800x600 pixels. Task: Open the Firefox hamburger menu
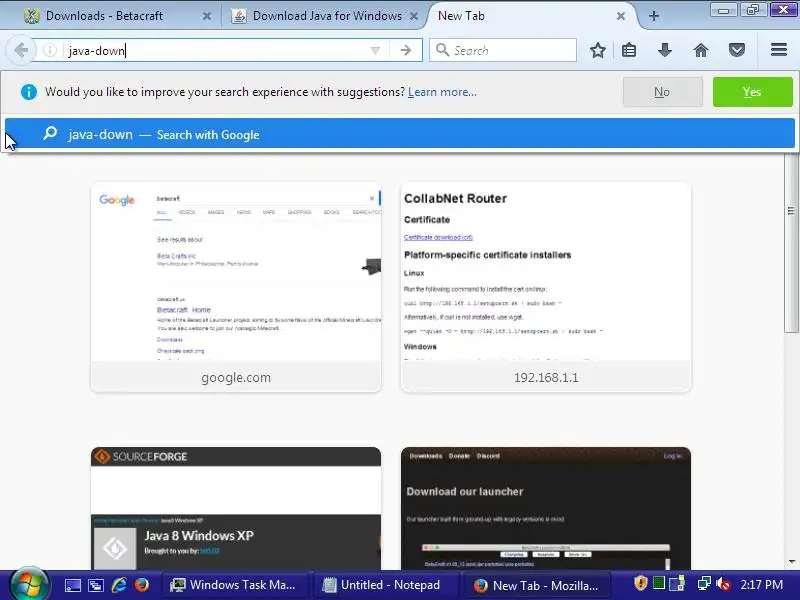tap(779, 49)
